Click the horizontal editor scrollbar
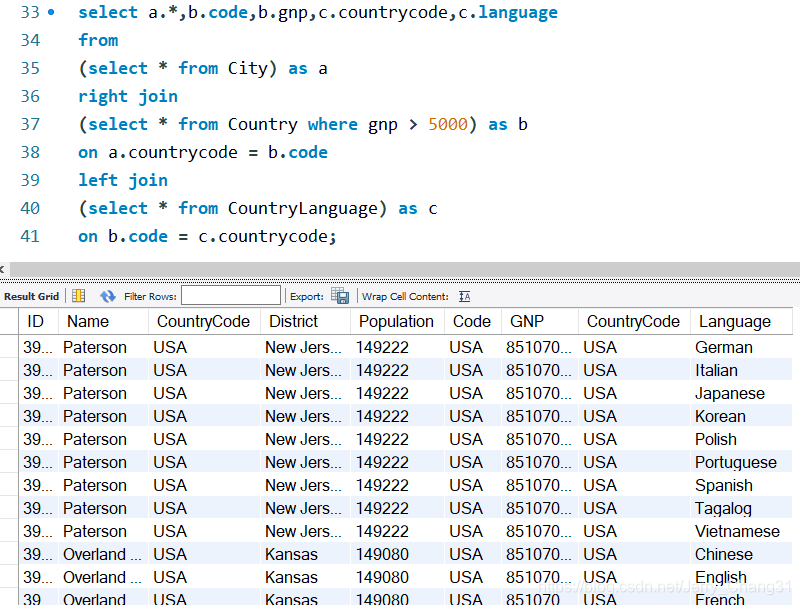The height and width of the screenshot is (605, 800). point(405,269)
